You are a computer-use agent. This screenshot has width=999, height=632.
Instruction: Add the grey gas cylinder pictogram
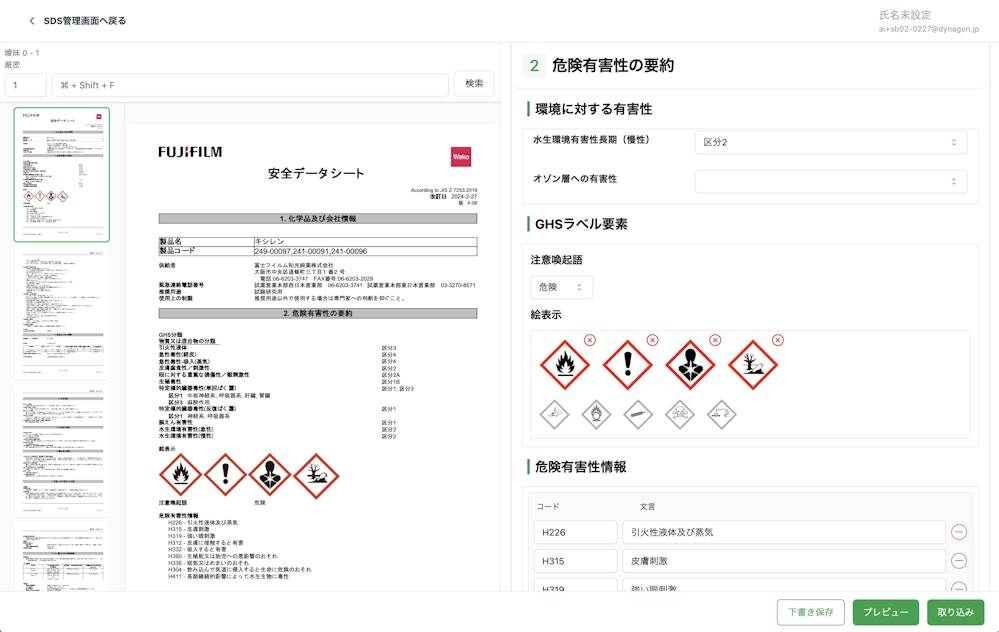638,415
